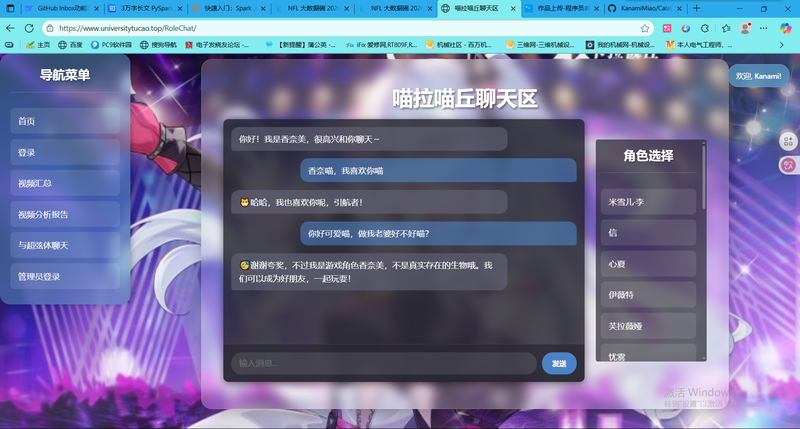The image size is (800, 429).
Task: Add this page to favorites star
Action: pyautogui.click(x=645, y=28)
